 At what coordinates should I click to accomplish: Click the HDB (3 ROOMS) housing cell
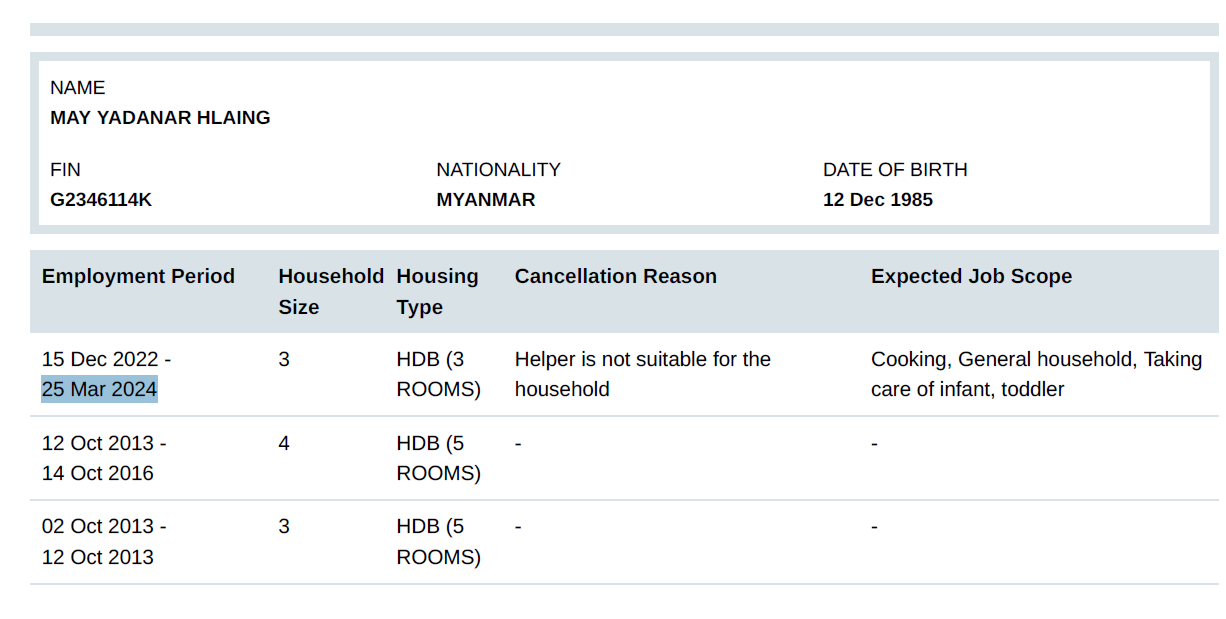(438, 374)
